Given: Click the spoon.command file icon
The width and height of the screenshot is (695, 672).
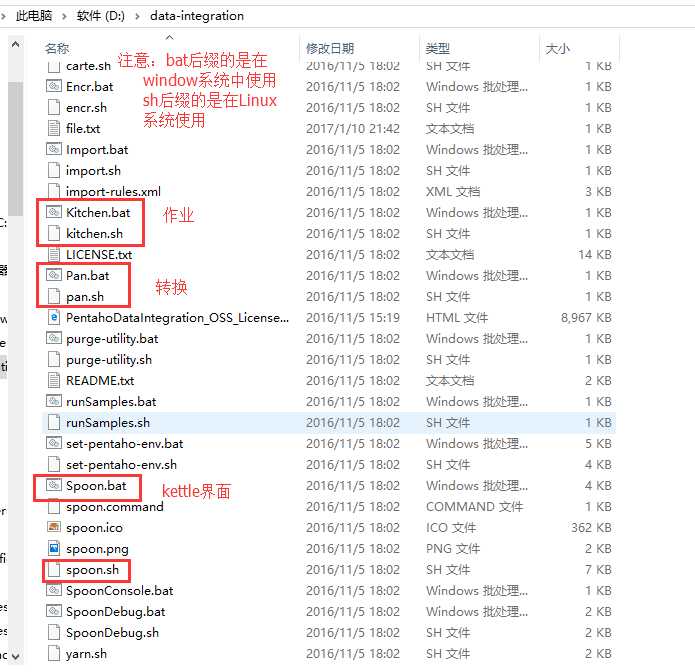Looking at the screenshot, I should pos(54,506).
